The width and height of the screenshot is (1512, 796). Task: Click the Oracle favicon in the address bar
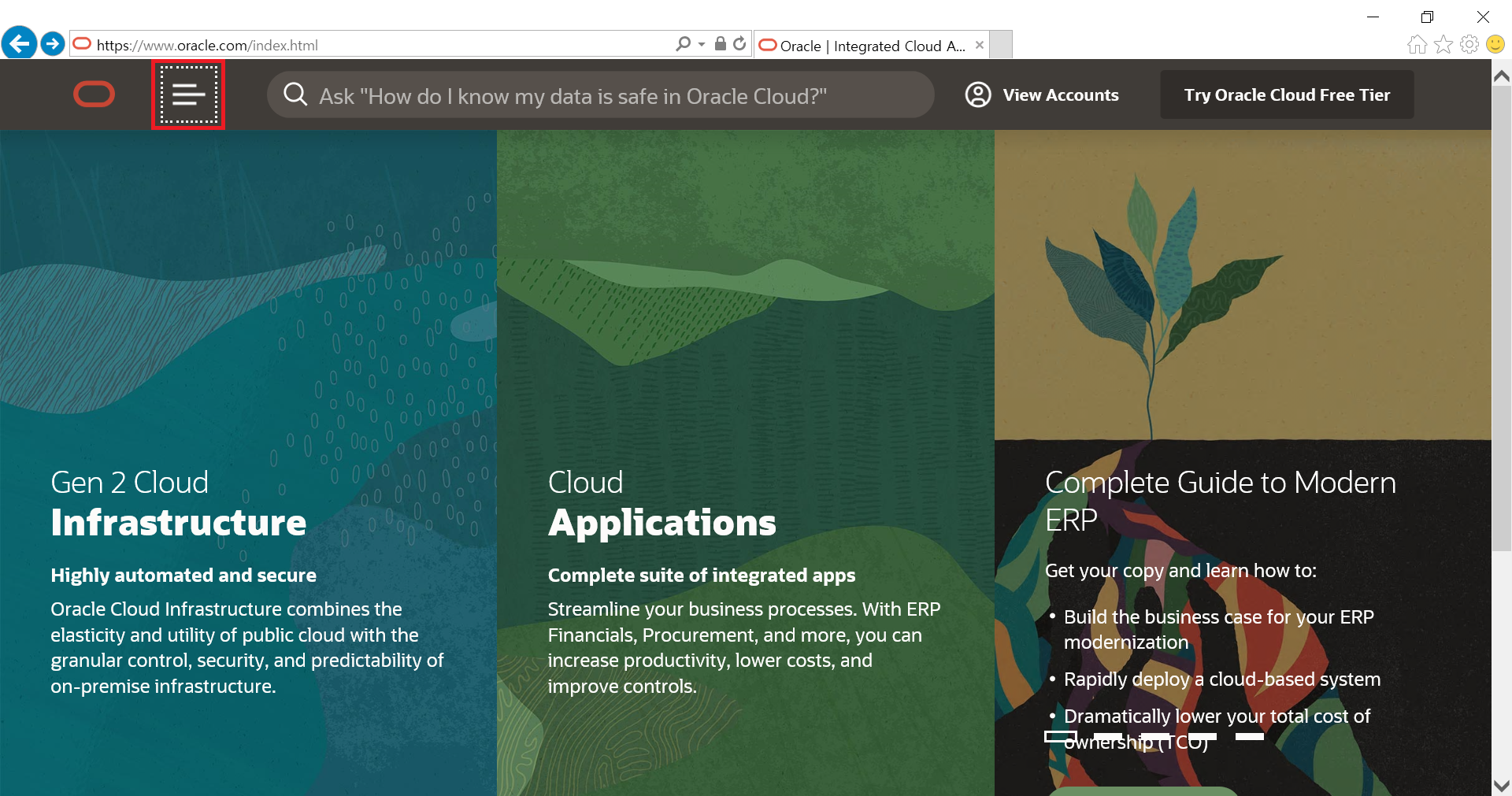[82, 44]
